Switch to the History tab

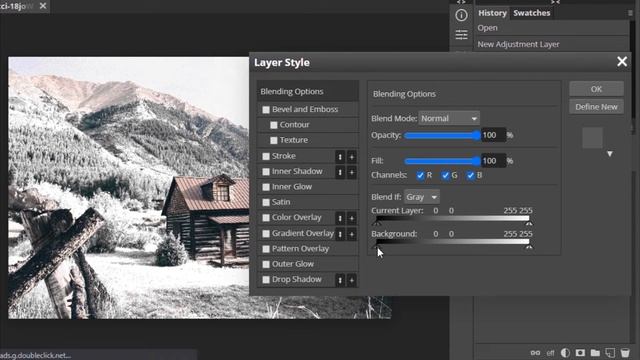click(492, 13)
